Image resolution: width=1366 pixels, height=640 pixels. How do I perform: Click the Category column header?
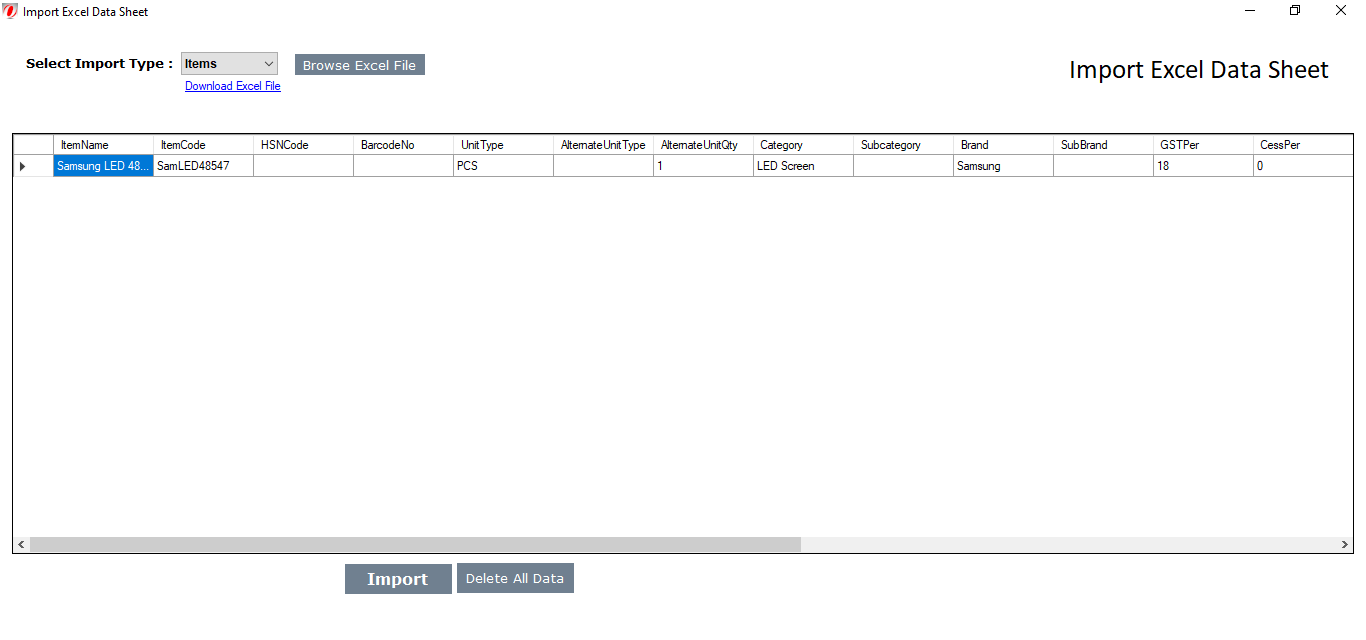tap(804, 145)
